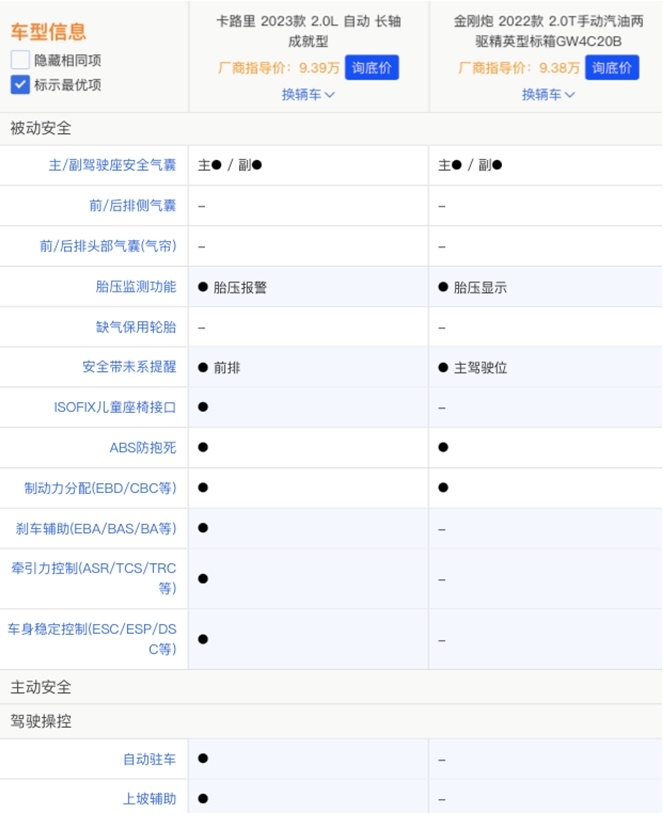Click 牵引力控制(ASR/TCS/TRC等) parameter link
This screenshot has height=827, width=664.
click(x=94, y=579)
